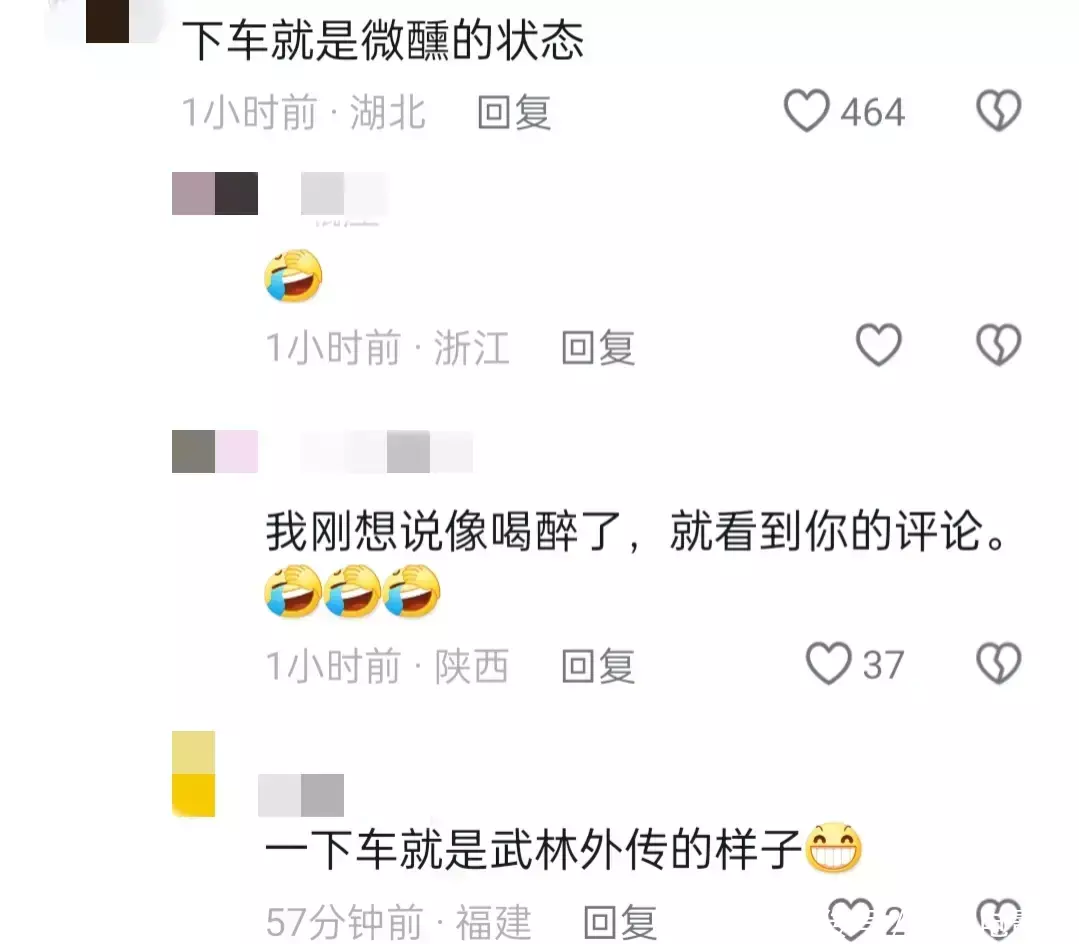Dislike the Shaanxi comment via broken heart
Screen dimensions: 1079x944
pos(998,664)
